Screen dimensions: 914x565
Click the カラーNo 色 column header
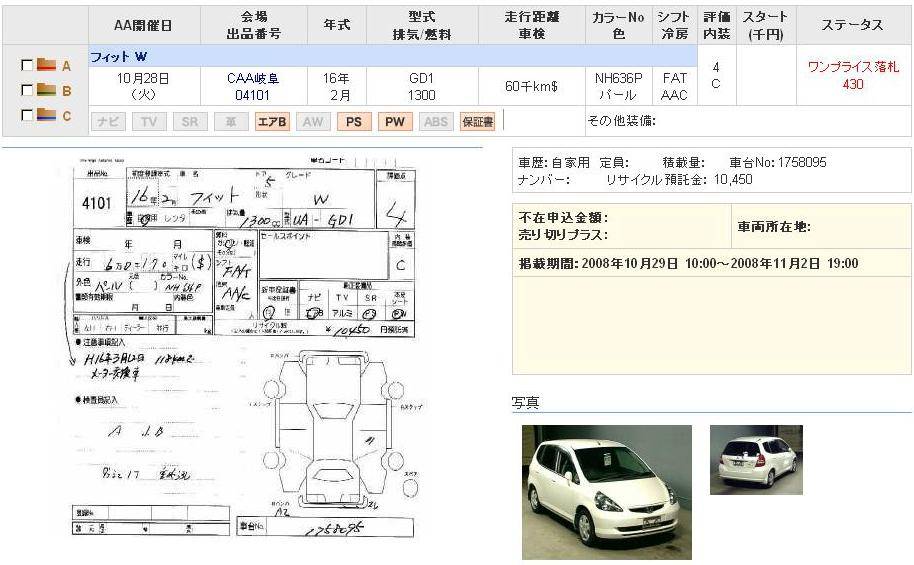pyautogui.click(x=618, y=25)
